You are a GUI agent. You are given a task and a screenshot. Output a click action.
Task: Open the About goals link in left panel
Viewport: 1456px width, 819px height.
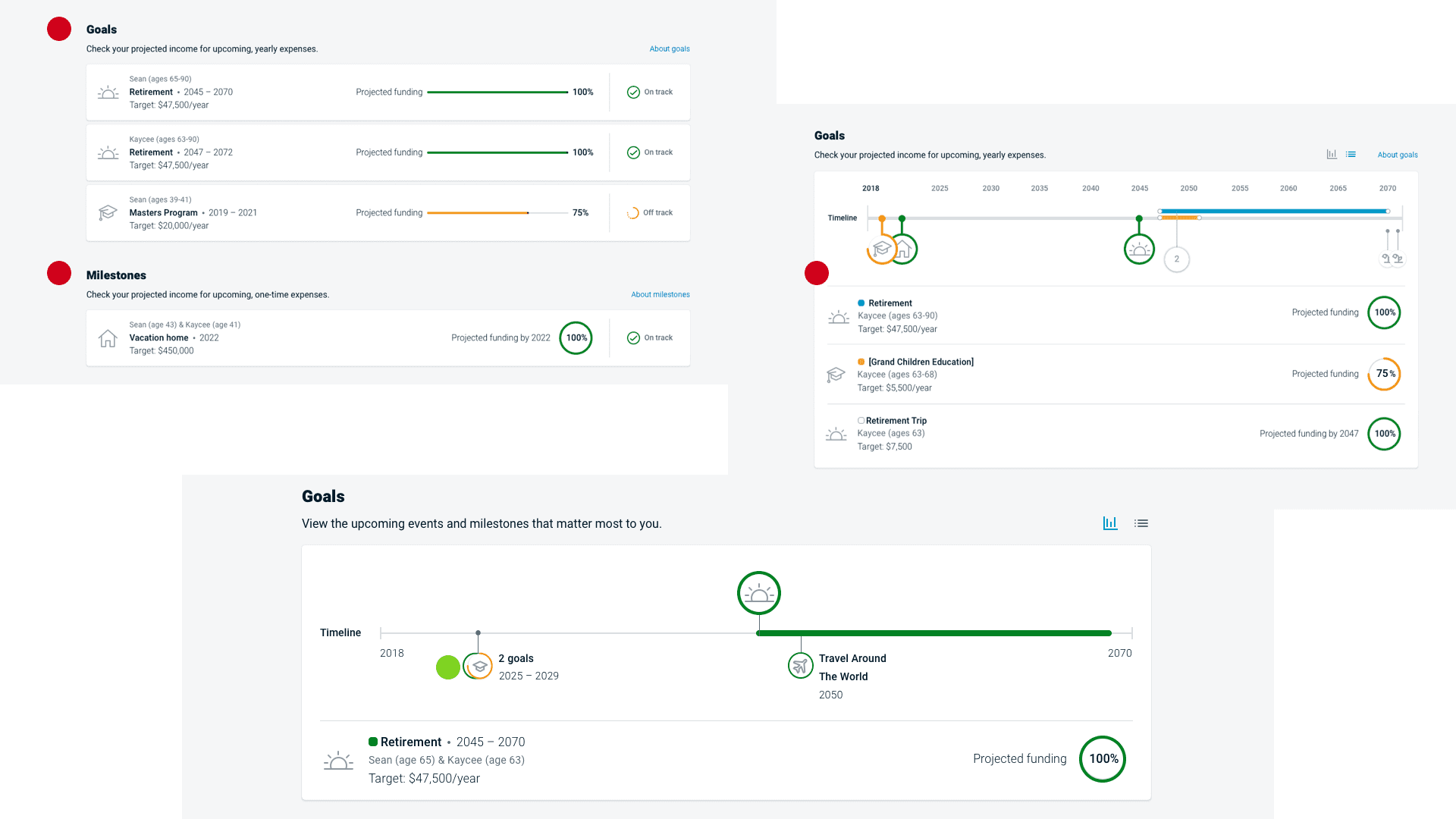point(669,49)
